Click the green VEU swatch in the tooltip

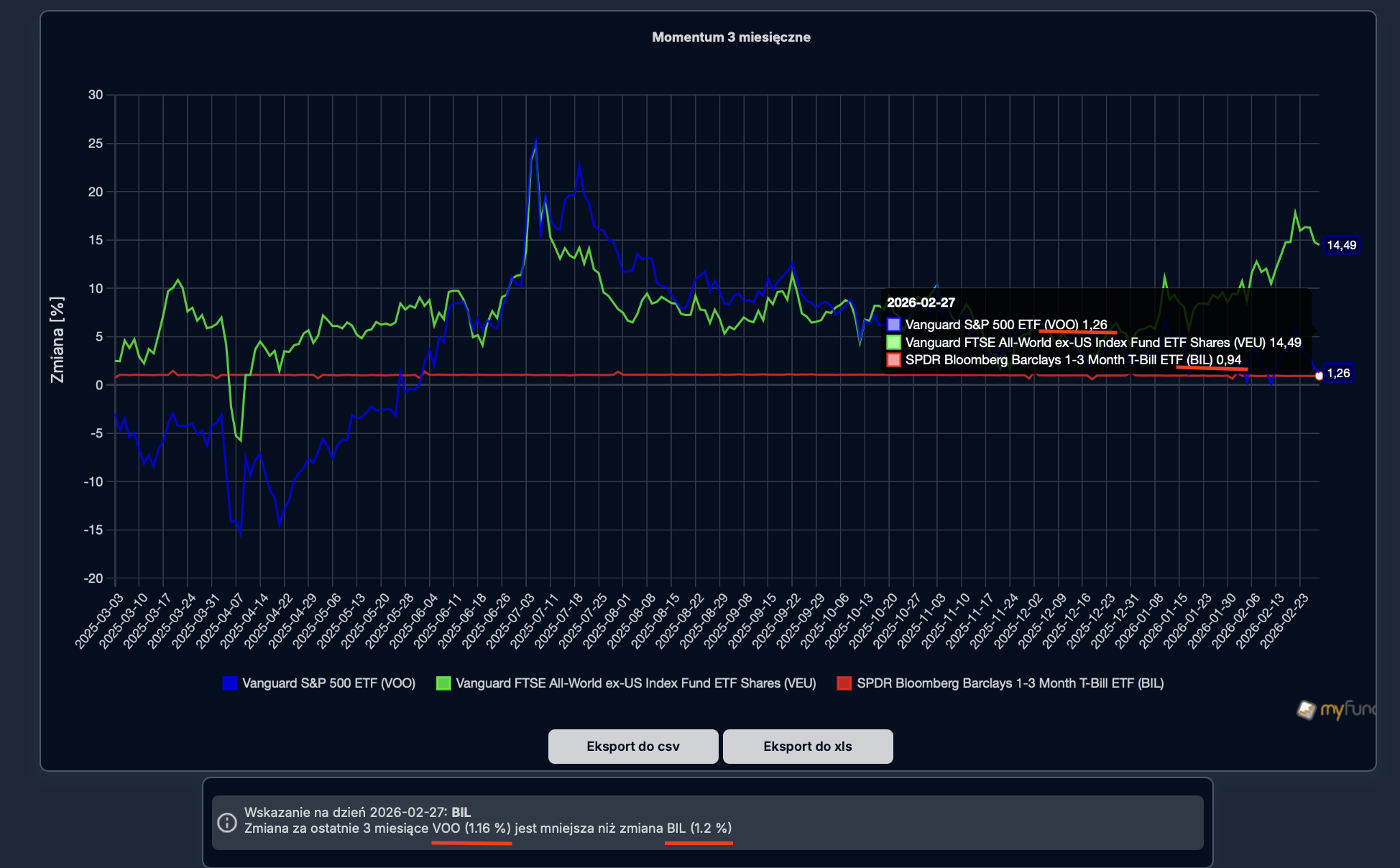coord(893,342)
